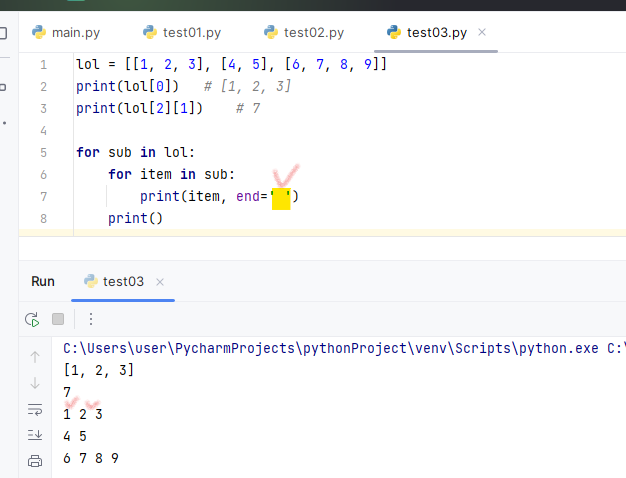Rerun test03 with the rerun icon
The image size is (626, 478).
[x=32, y=319]
